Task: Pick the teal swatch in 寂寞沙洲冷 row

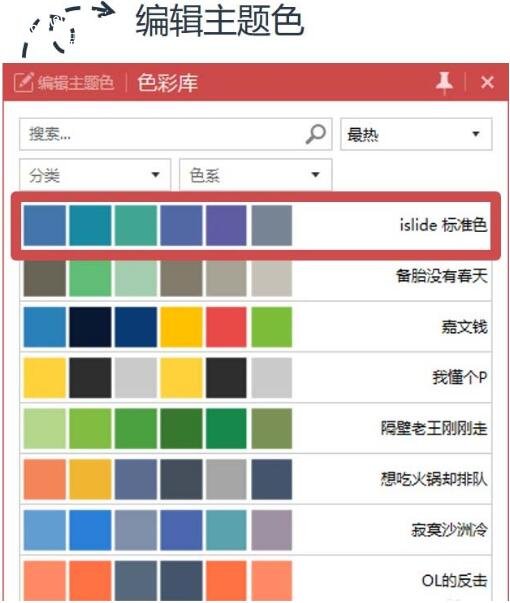Action: click(226, 530)
